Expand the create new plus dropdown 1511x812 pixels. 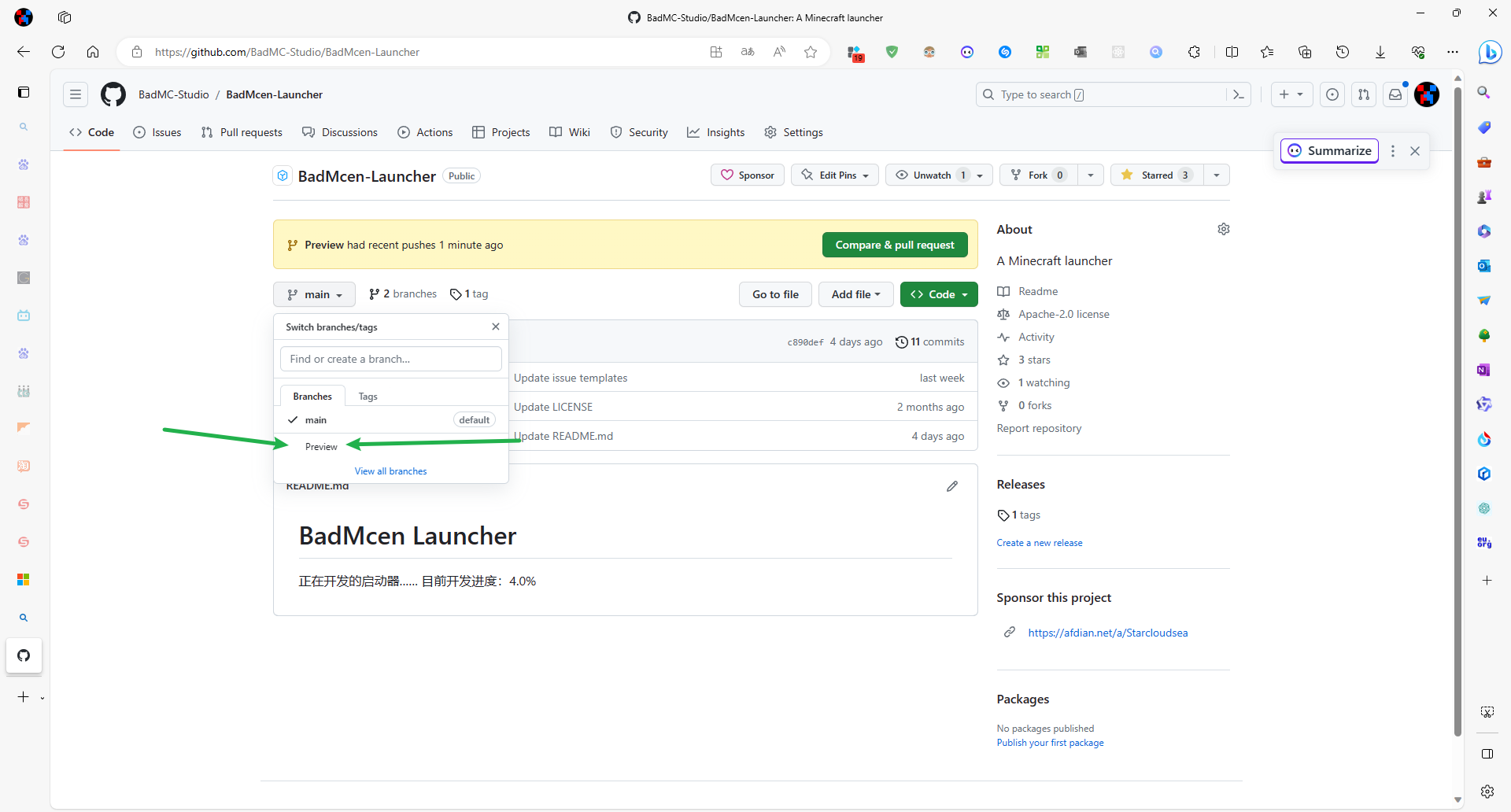[1291, 94]
